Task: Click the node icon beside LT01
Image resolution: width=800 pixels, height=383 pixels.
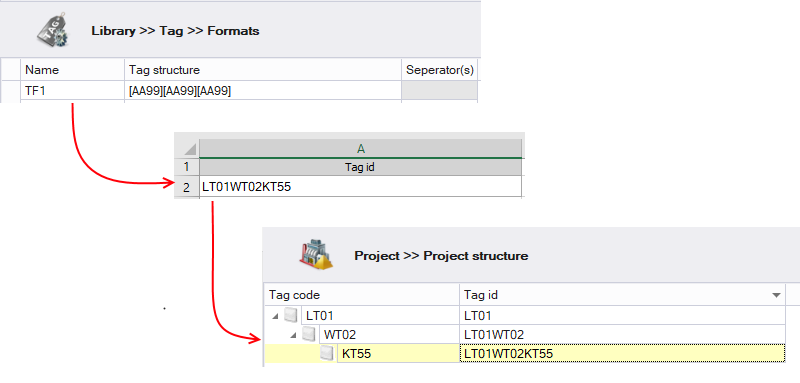Action: pyautogui.click(x=290, y=316)
